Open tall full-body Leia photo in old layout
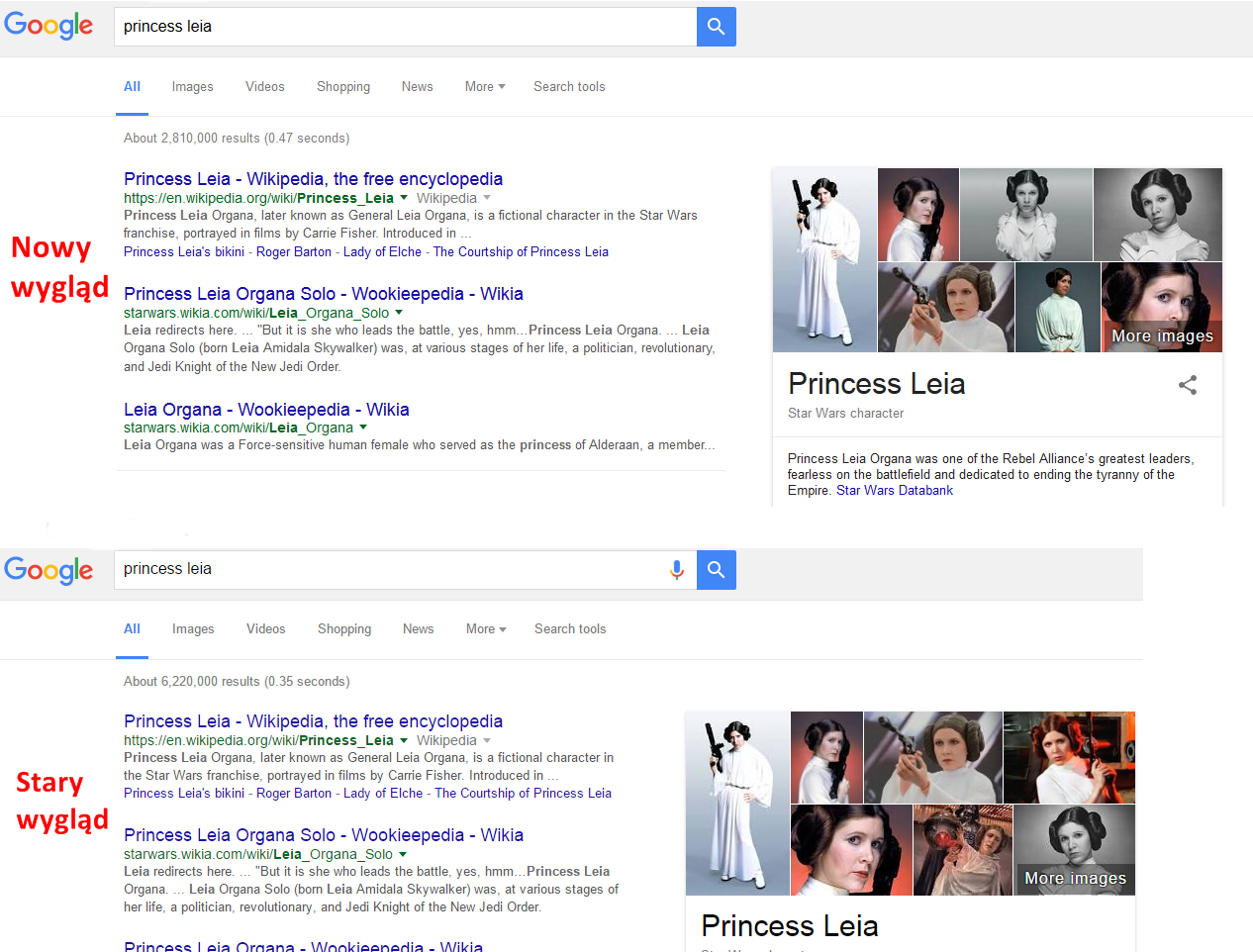The width and height of the screenshot is (1253, 952). click(x=737, y=803)
